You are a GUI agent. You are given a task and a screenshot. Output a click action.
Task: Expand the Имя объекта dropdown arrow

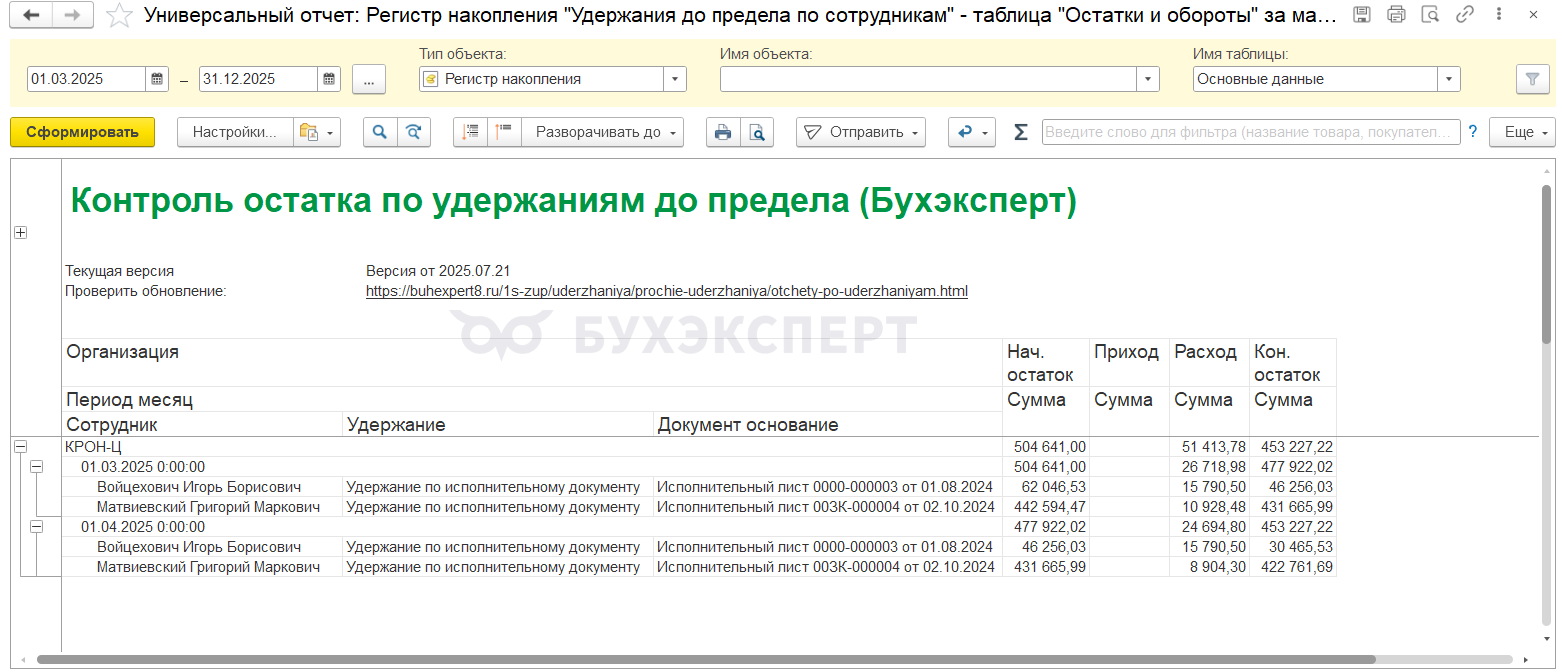pyautogui.click(x=1148, y=79)
